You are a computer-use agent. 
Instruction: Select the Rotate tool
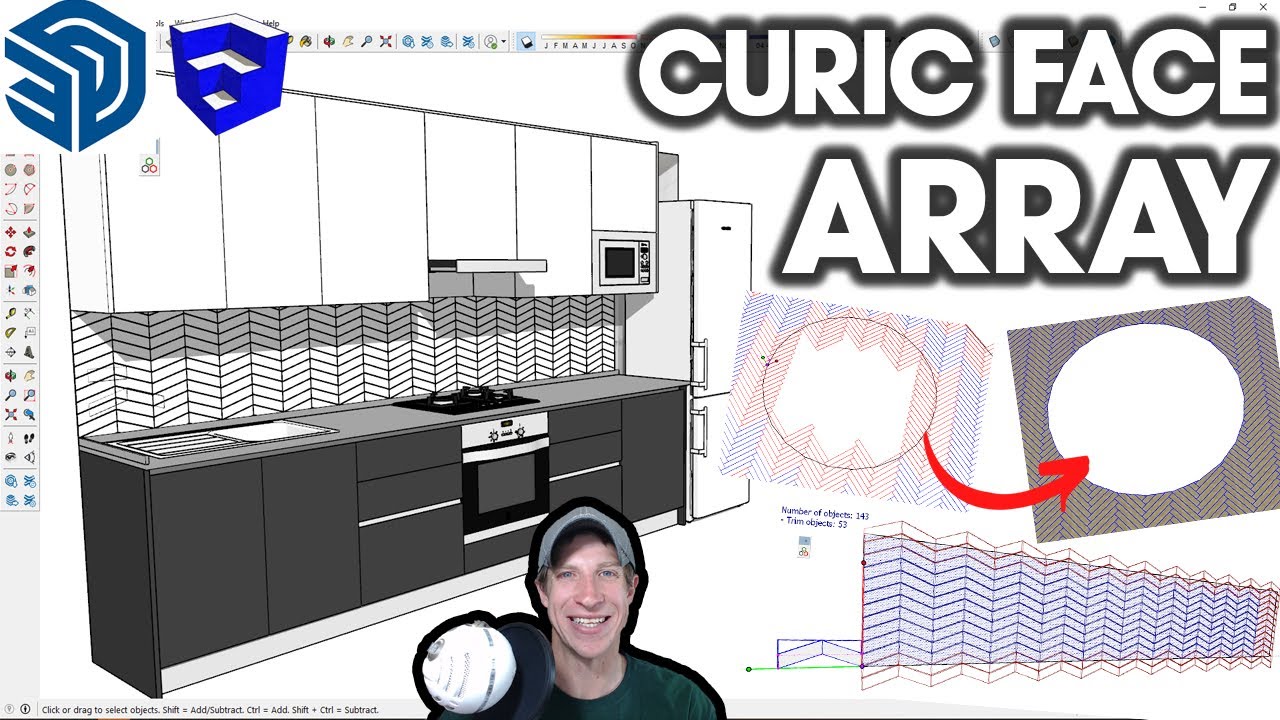pos(10,252)
